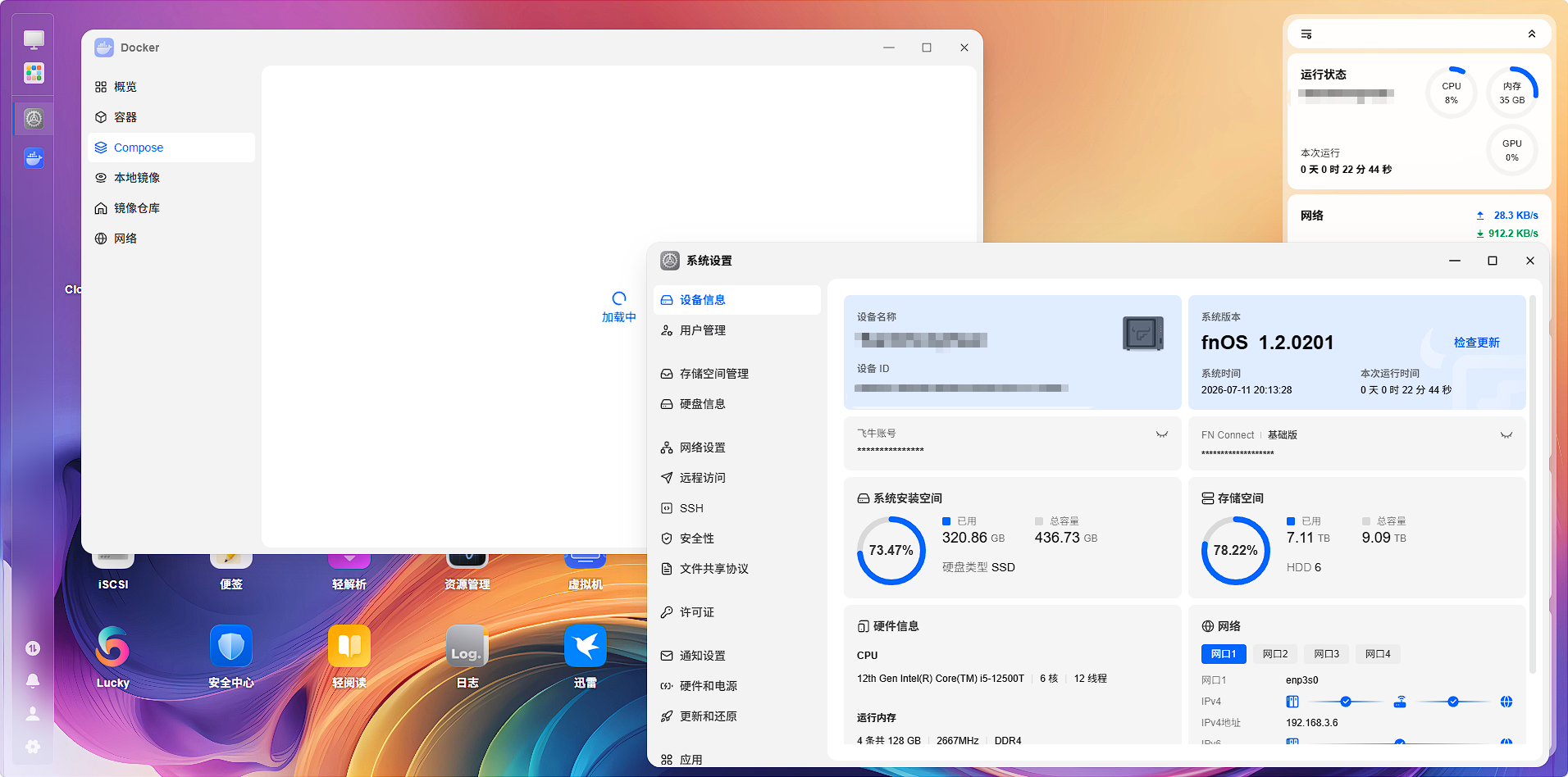This screenshot has width=1568, height=777.
Task: Open the 轻阅读 book app icon
Action: (349, 646)
